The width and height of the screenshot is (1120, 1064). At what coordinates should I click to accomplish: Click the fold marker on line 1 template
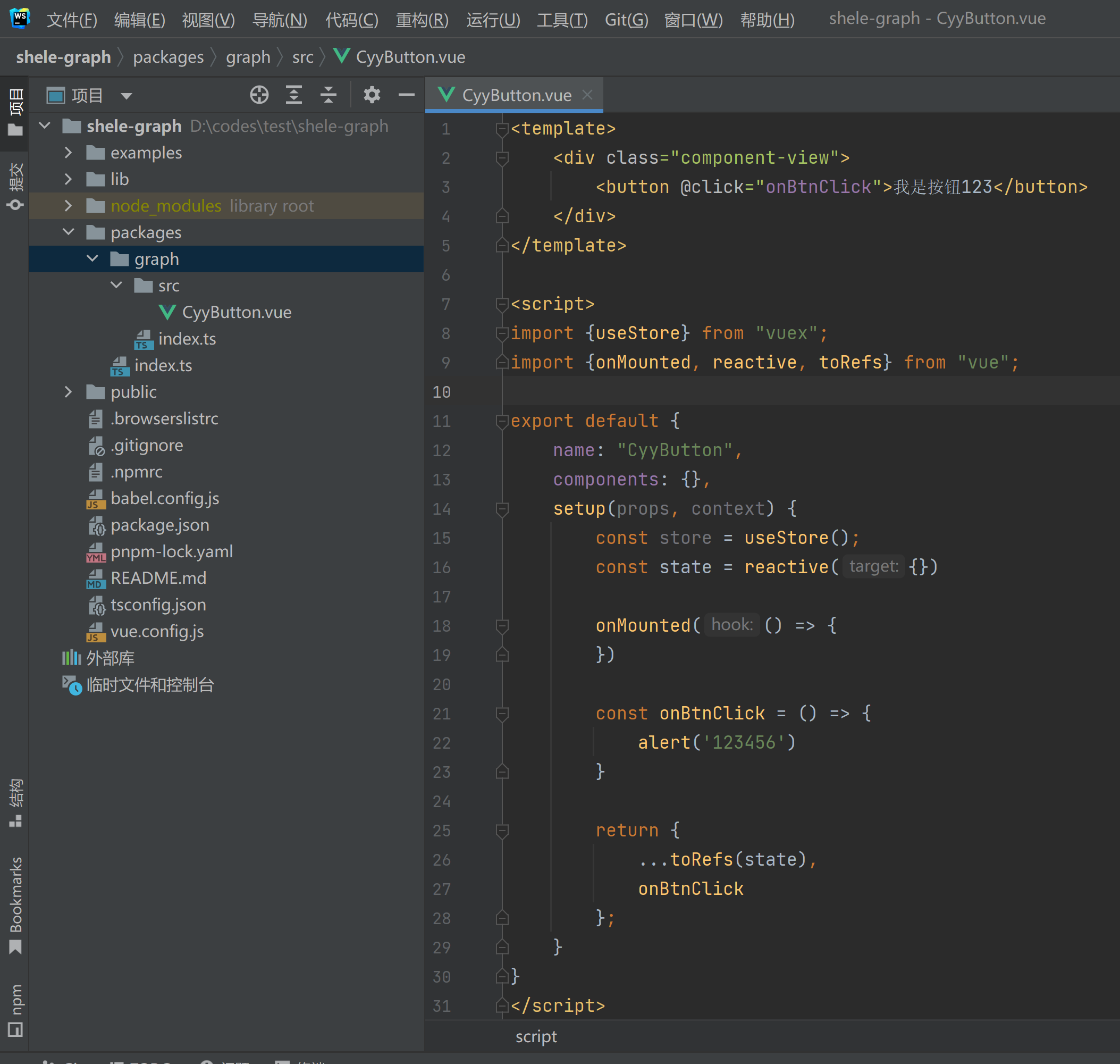coord(502,129)
